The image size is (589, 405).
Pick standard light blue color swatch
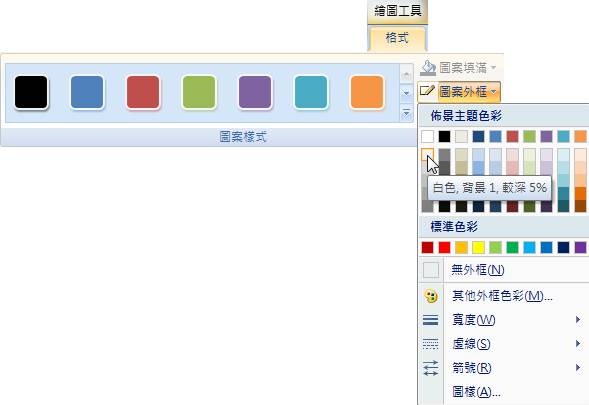tap(530, 248)
